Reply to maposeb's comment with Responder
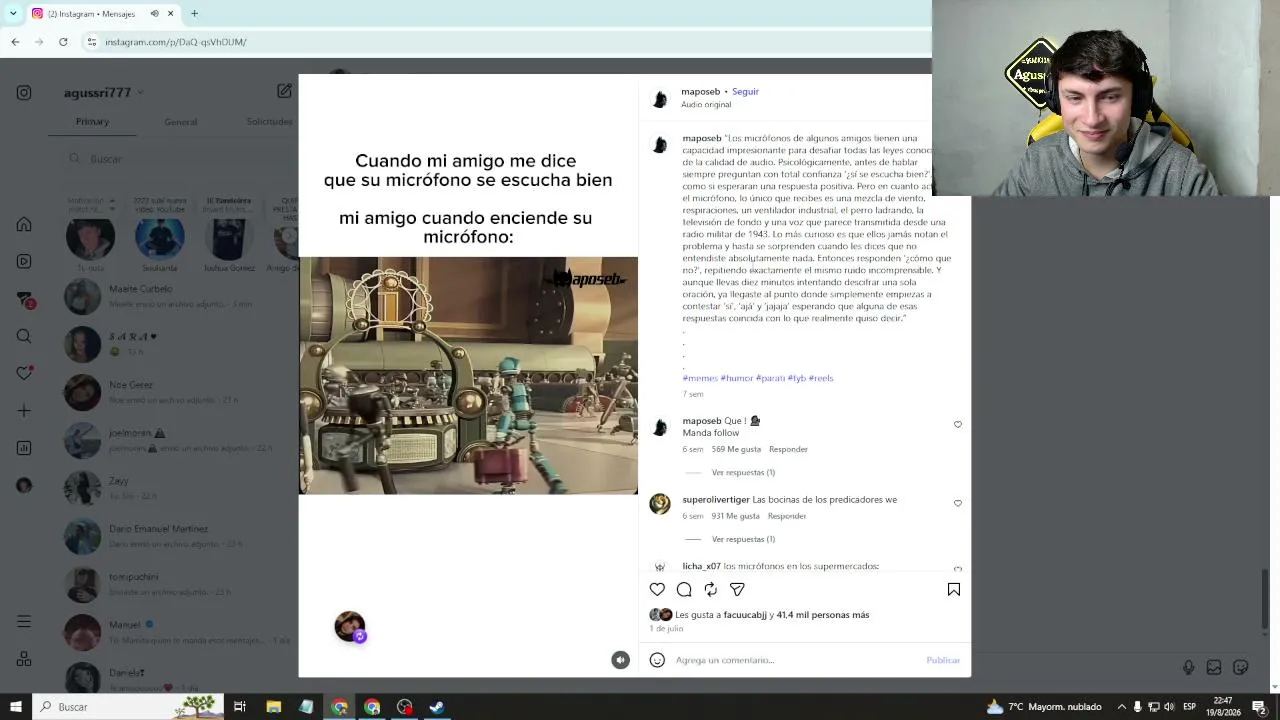 click(788, 450)
